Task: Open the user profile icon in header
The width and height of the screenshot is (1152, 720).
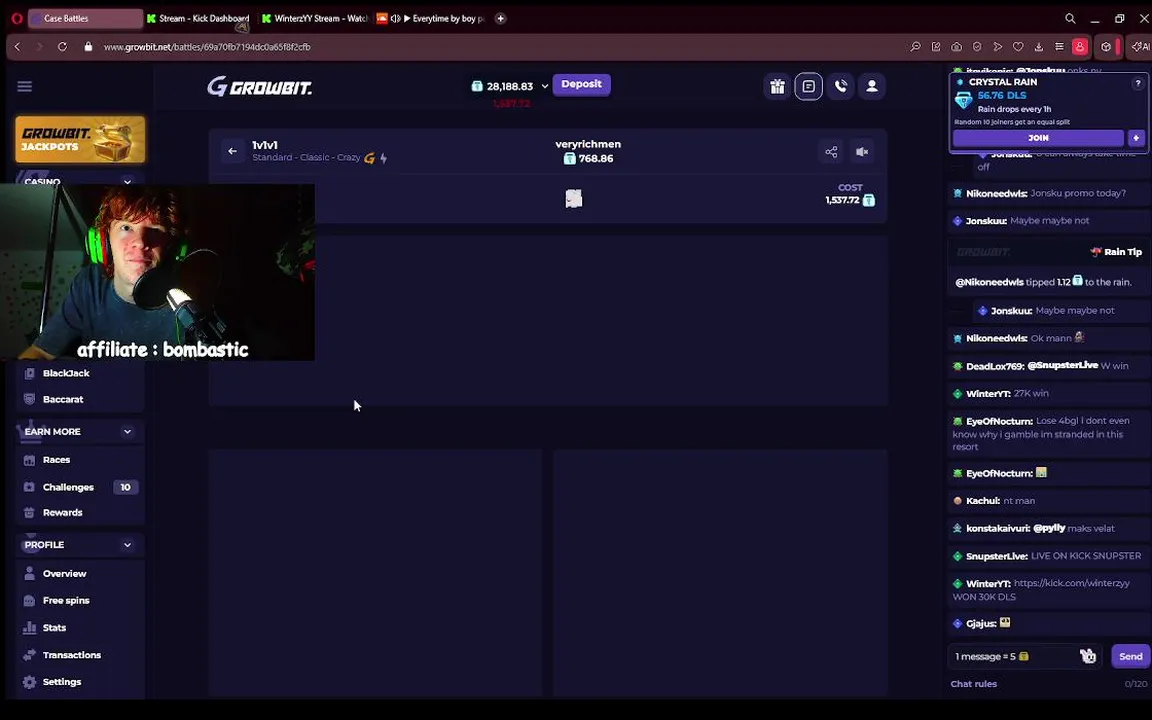Action: click(872, 87)
